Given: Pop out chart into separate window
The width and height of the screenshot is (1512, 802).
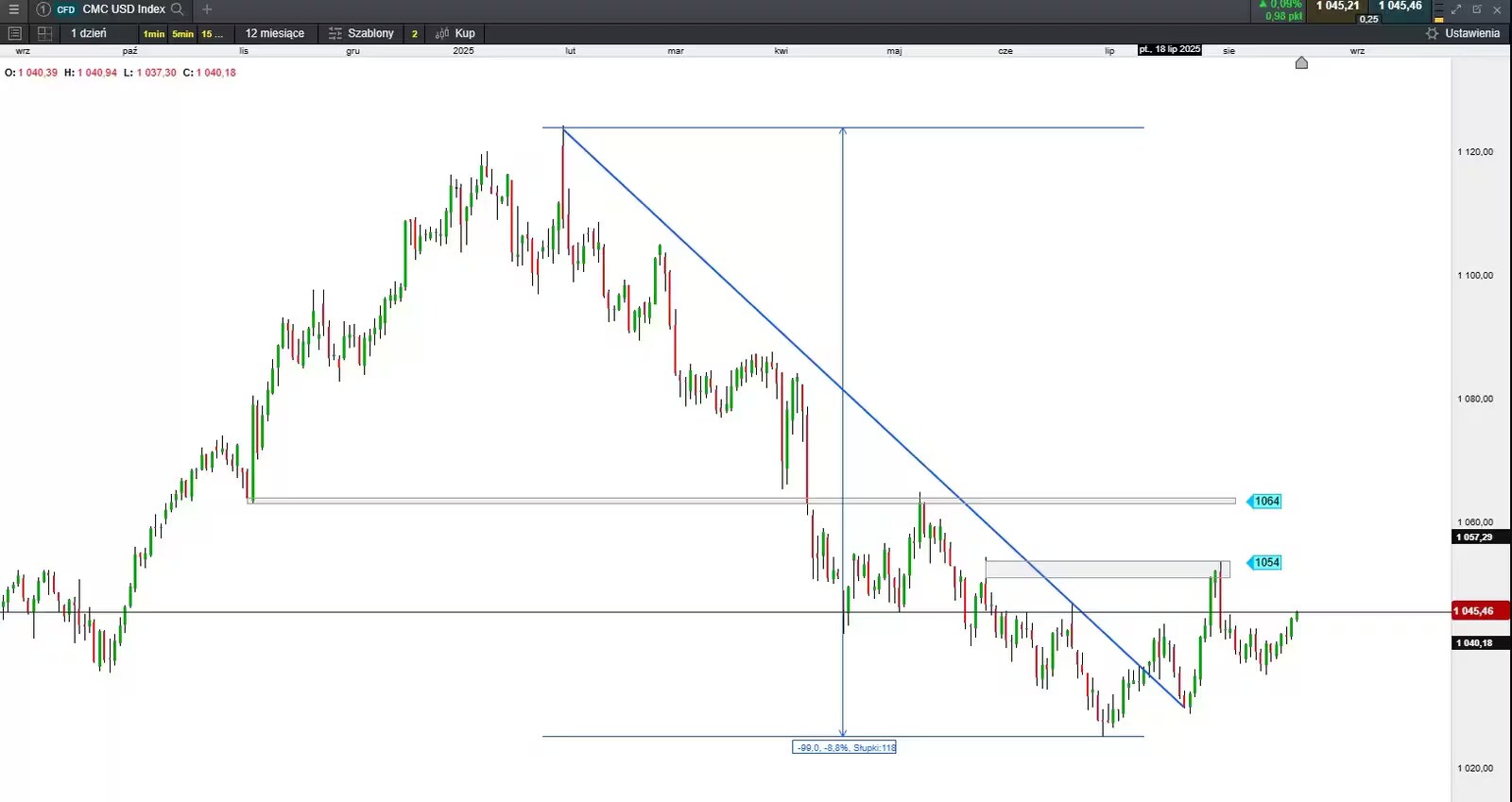Looking at the screenshot, I should coord(1477,9).
